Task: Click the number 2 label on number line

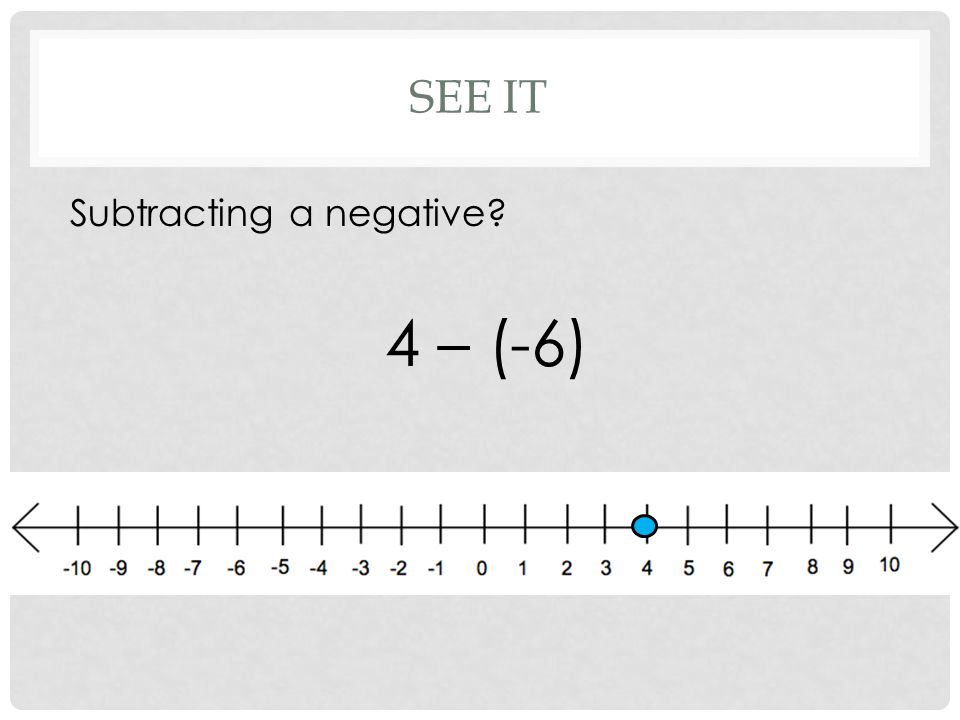Action: click(x=566, y=568)
